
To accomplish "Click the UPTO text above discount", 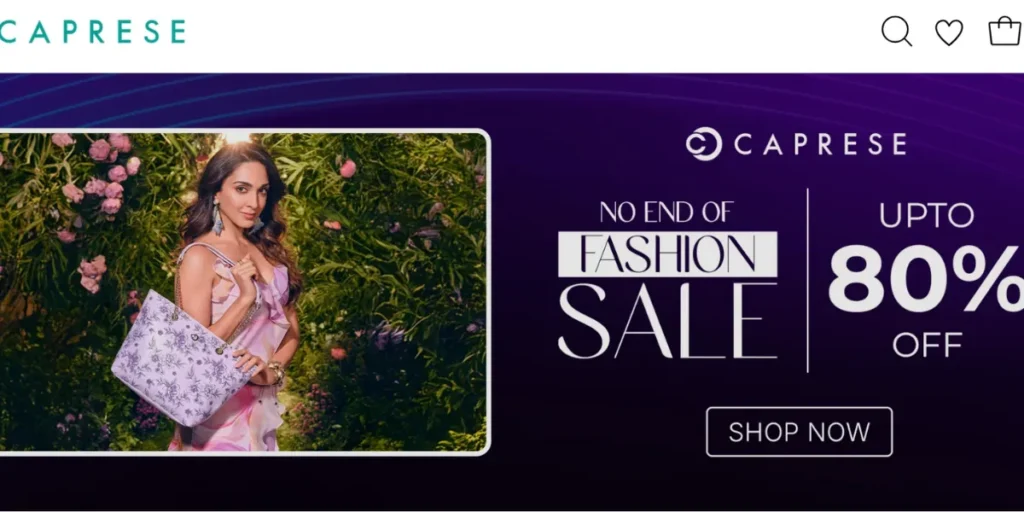I will [927, 215].
